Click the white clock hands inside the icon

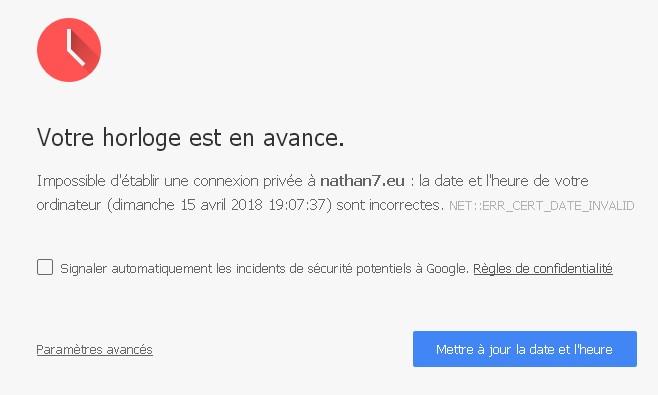[x=76, y=47]
